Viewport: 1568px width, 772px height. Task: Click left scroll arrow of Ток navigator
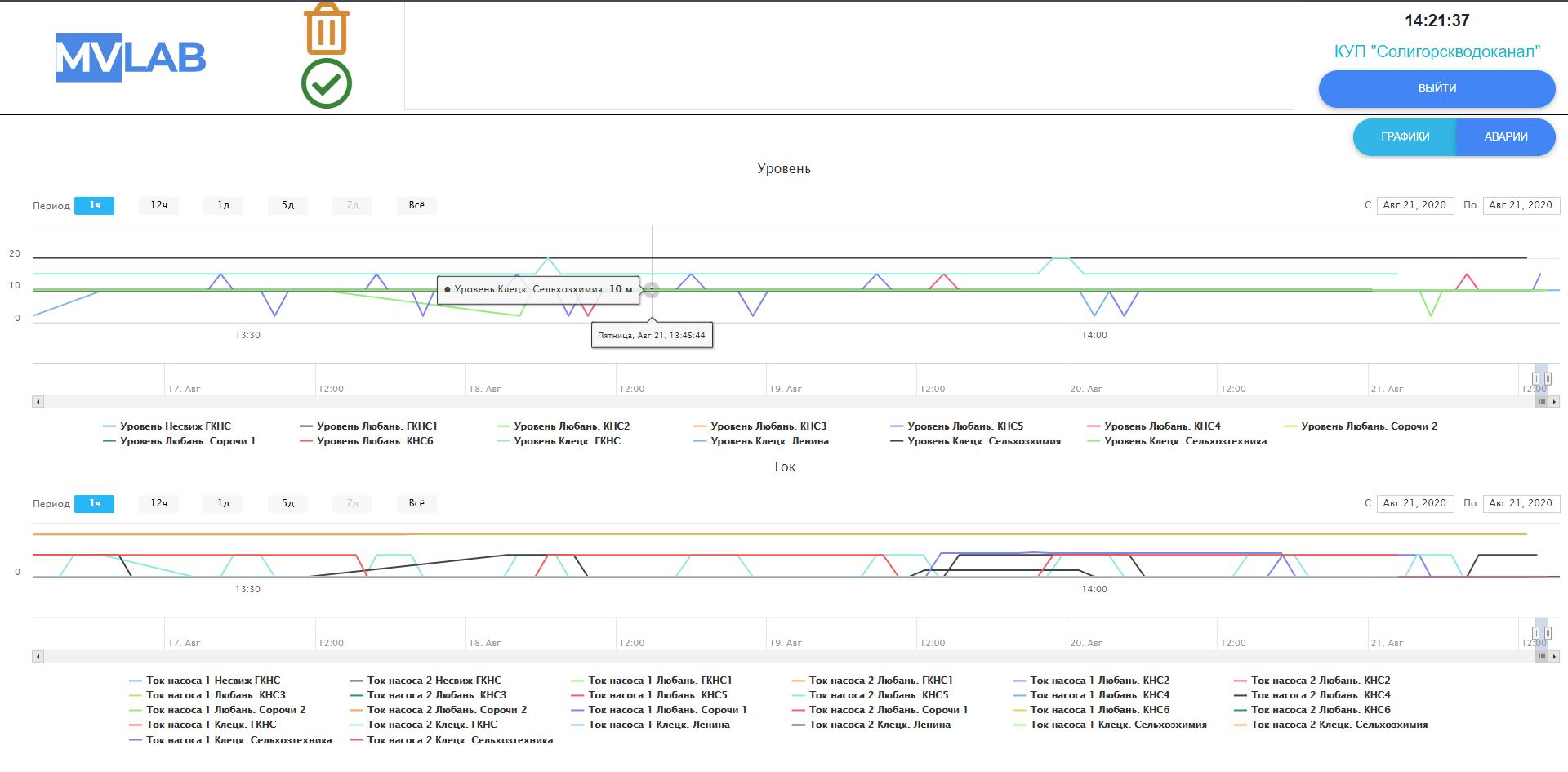38,656
